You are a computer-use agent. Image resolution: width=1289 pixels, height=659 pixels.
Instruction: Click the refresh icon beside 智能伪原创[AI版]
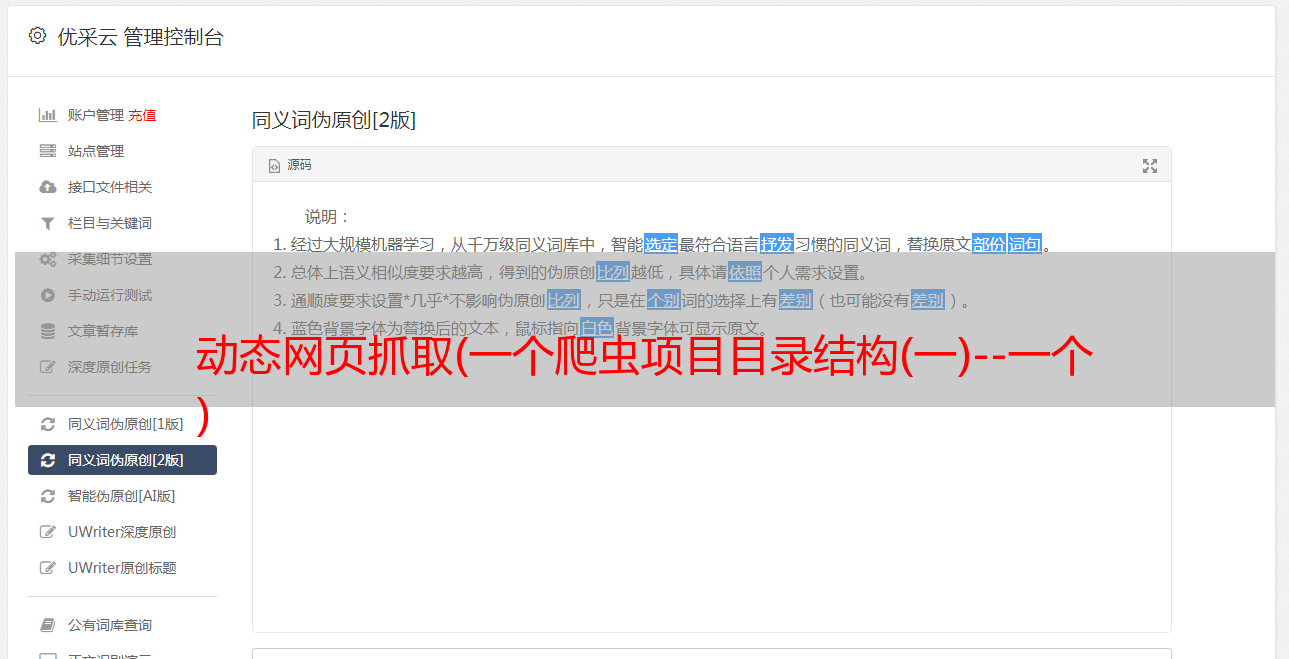[47, 496]
